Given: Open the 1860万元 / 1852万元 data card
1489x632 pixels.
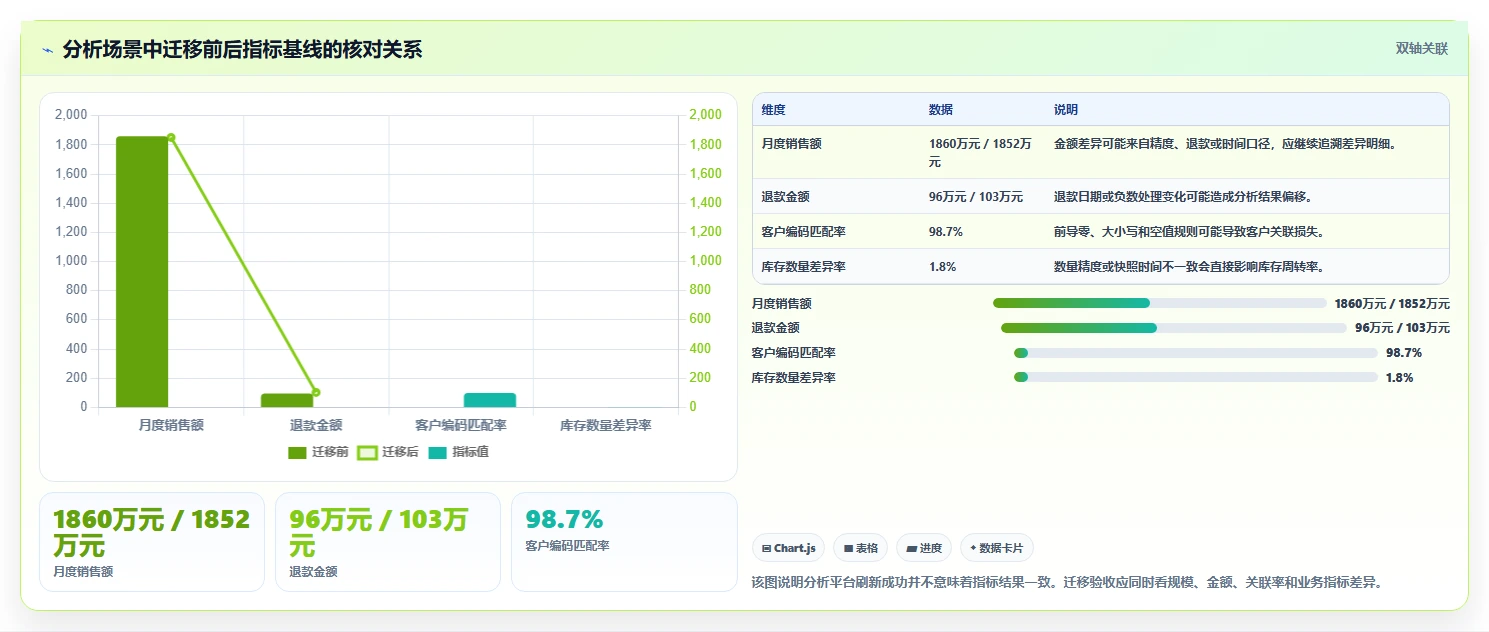Looking at the screenshot, I should [x=152, y=542].
